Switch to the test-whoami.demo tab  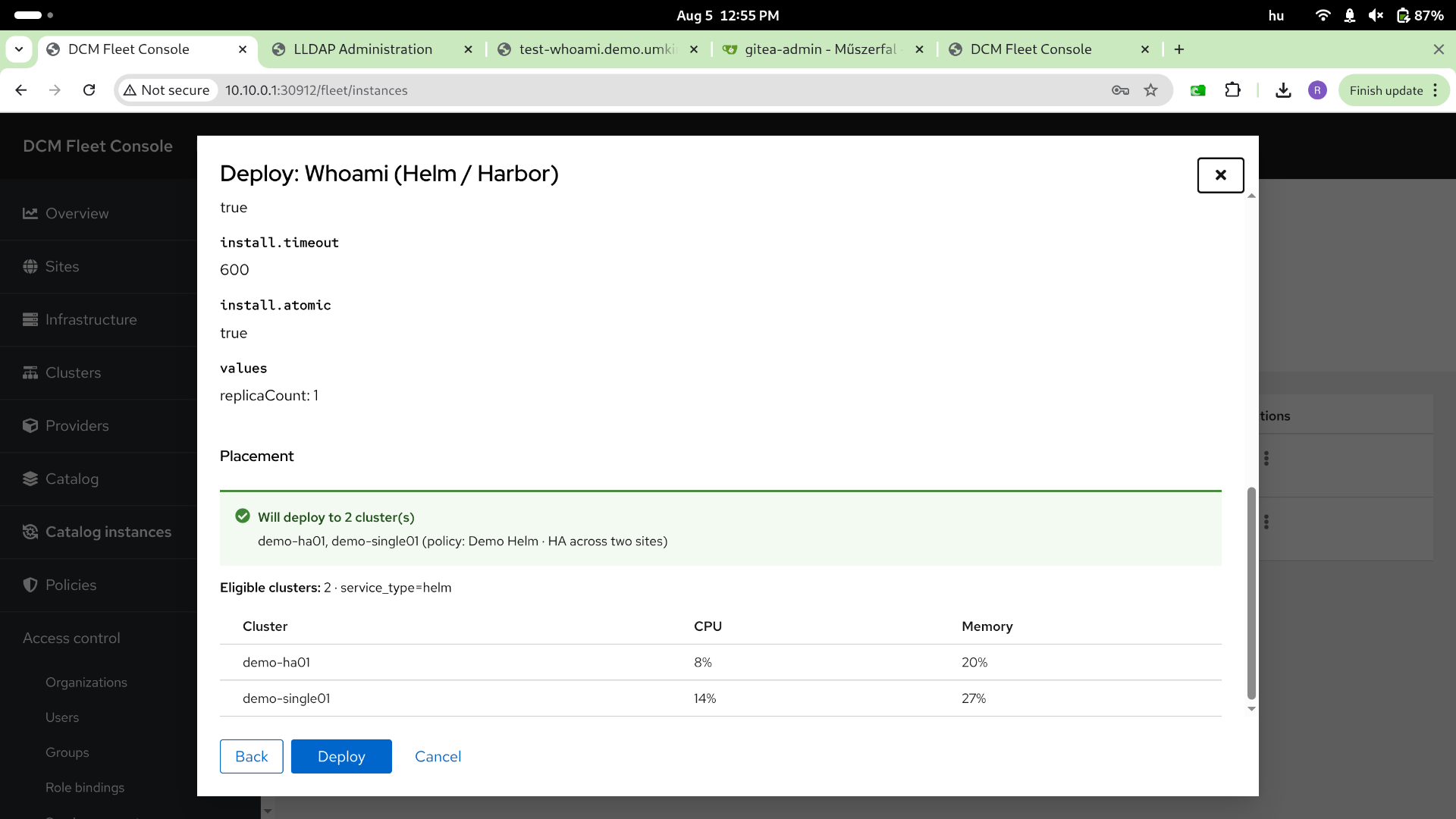click(598, 49)
